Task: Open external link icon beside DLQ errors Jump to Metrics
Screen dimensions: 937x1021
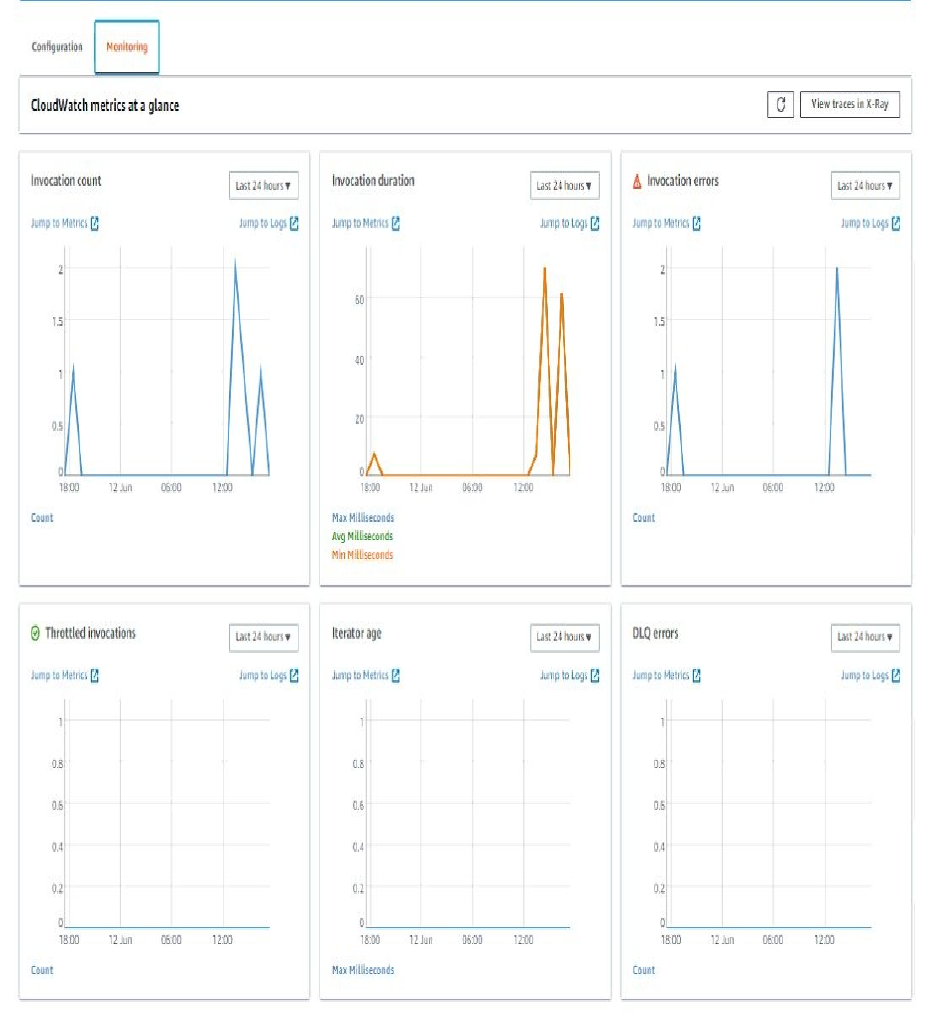Action: (x=697, y=675)
